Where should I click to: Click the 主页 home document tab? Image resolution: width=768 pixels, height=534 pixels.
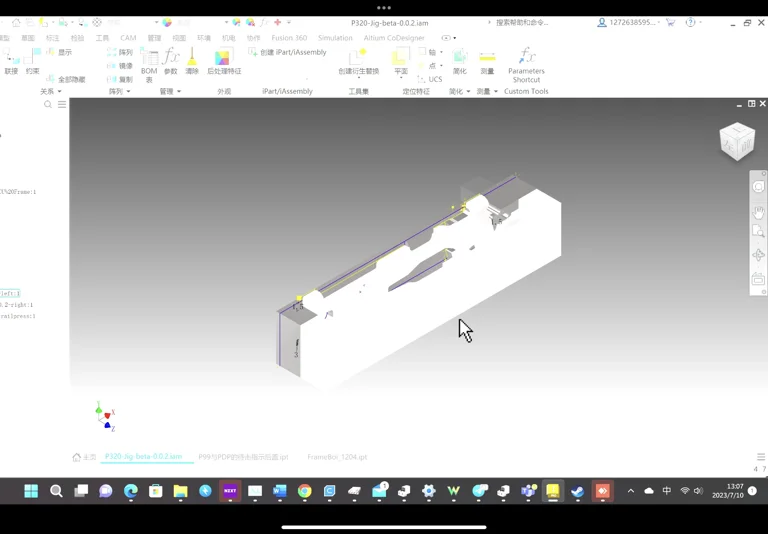84,457
